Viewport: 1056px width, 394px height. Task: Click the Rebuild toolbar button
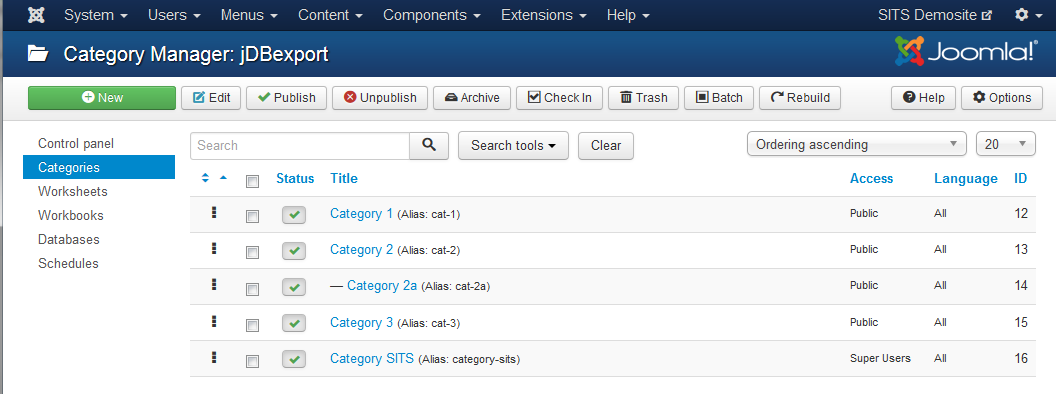point(799,98)
